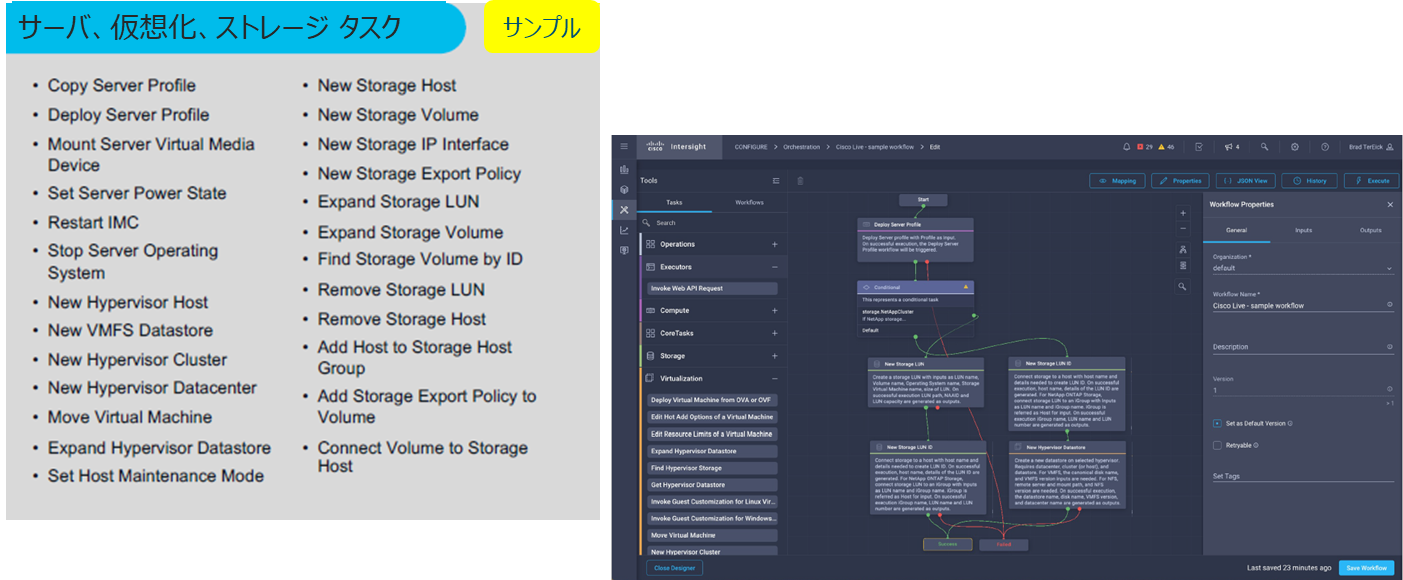Open the header search magnifier
Viewport: 1403px width, 580px height.
(1264, 147)
